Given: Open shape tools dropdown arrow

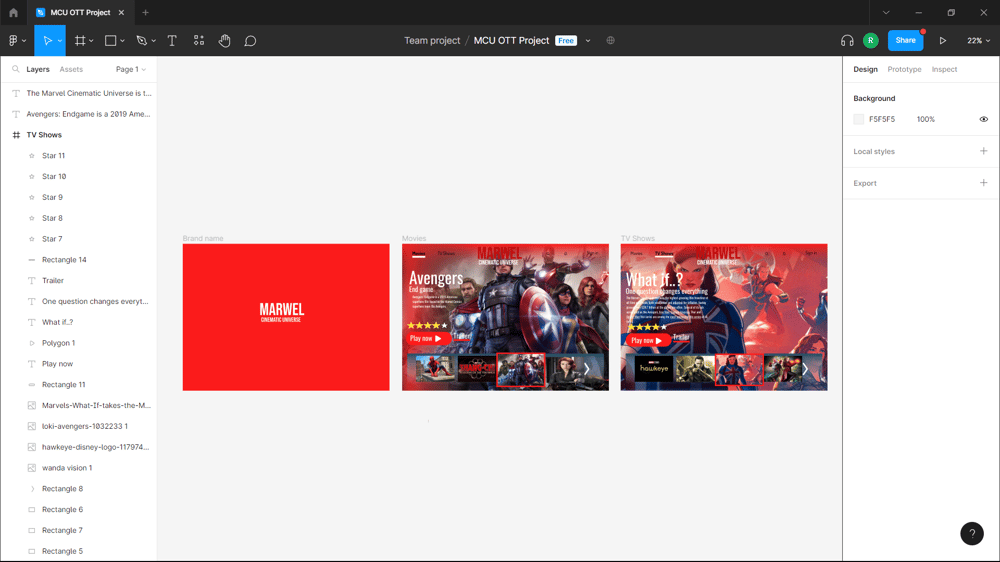Looking at the screenshot, I should 122,41.
